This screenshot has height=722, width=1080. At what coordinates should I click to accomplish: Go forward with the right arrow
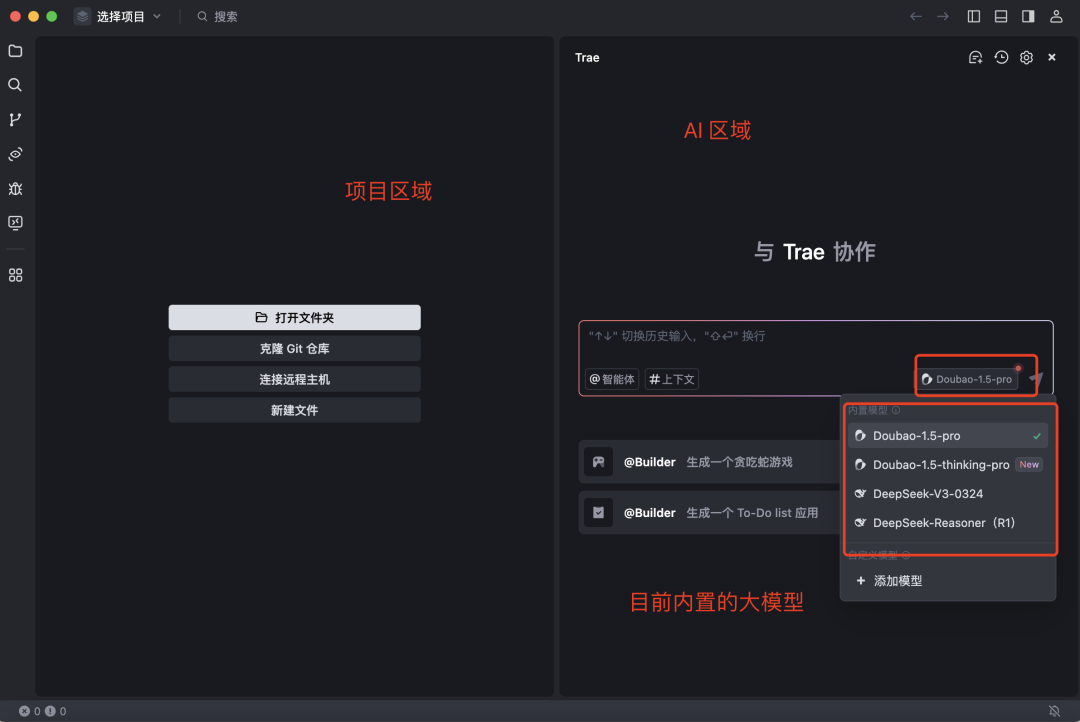click(x=943, y=17)
